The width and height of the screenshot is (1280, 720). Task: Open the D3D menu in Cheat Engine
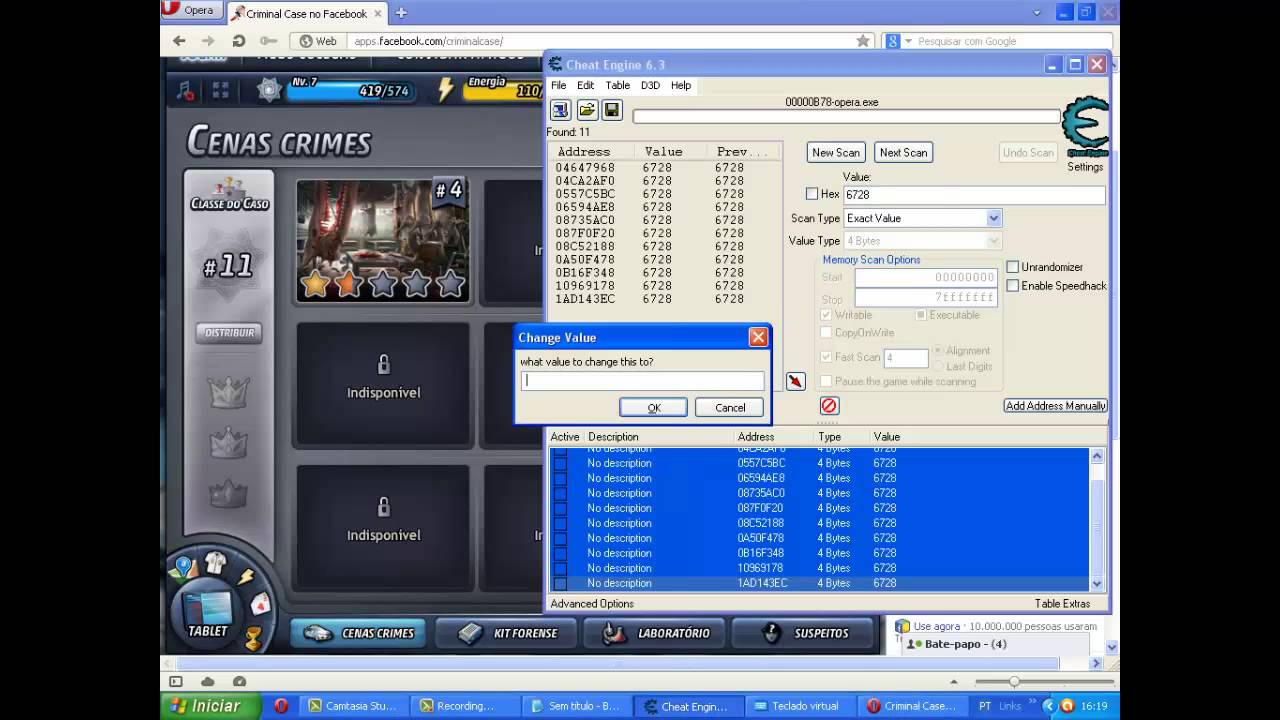[650, 85]
